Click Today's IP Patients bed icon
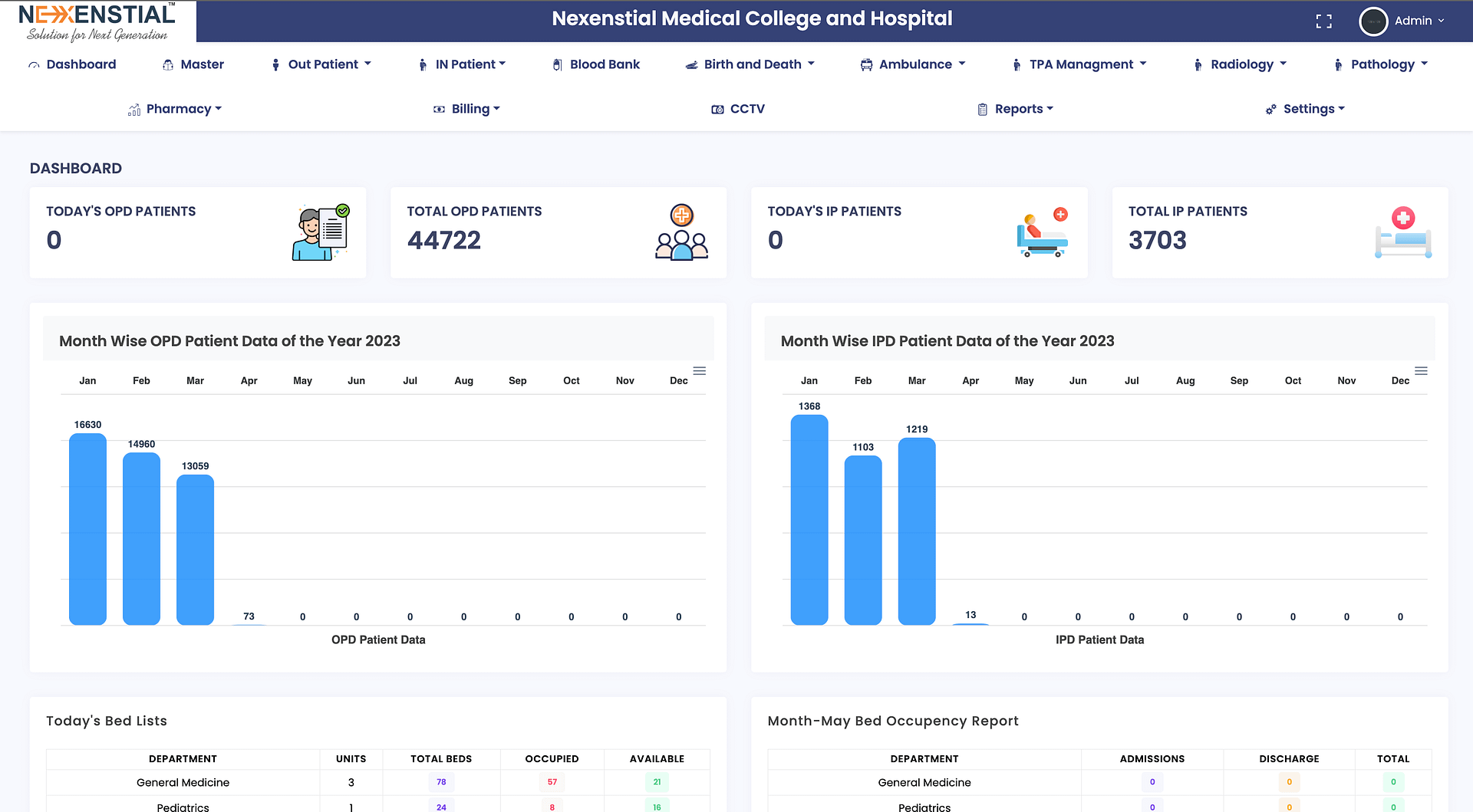1473x812 pixels. tap(1042, 232)
